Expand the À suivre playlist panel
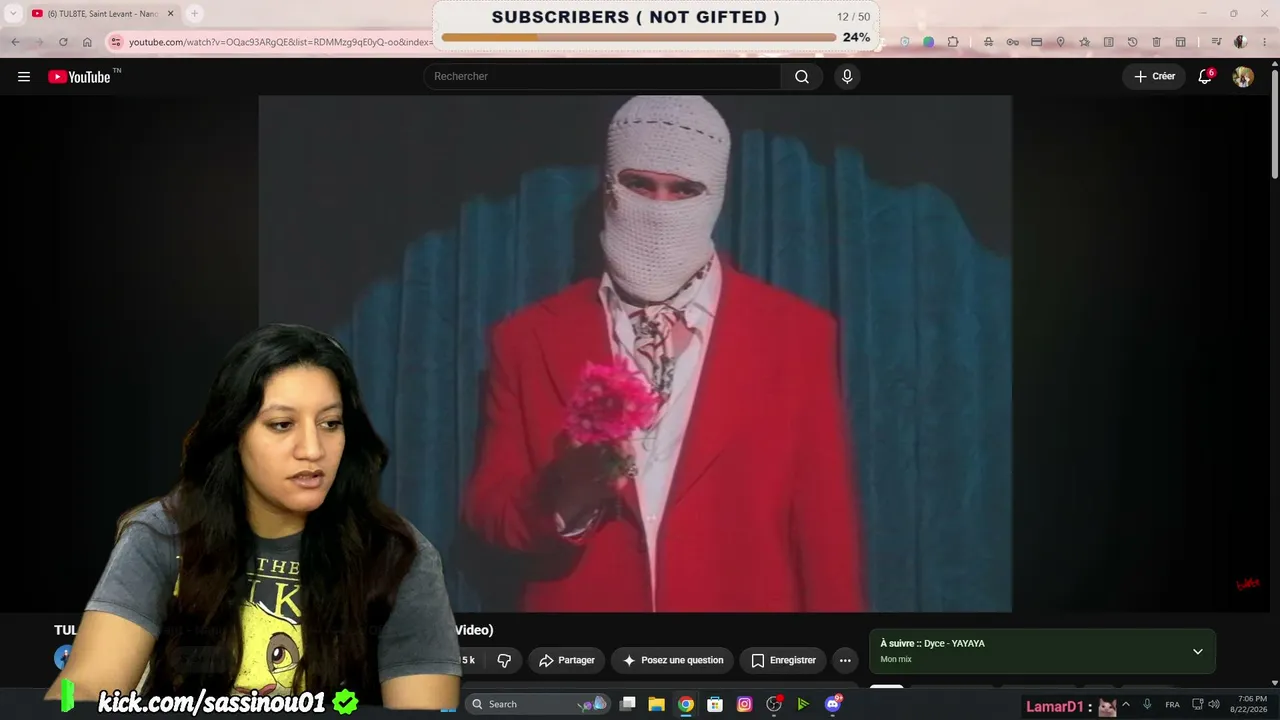Screen dimensions: 1280x720 tap(1198, 652)
